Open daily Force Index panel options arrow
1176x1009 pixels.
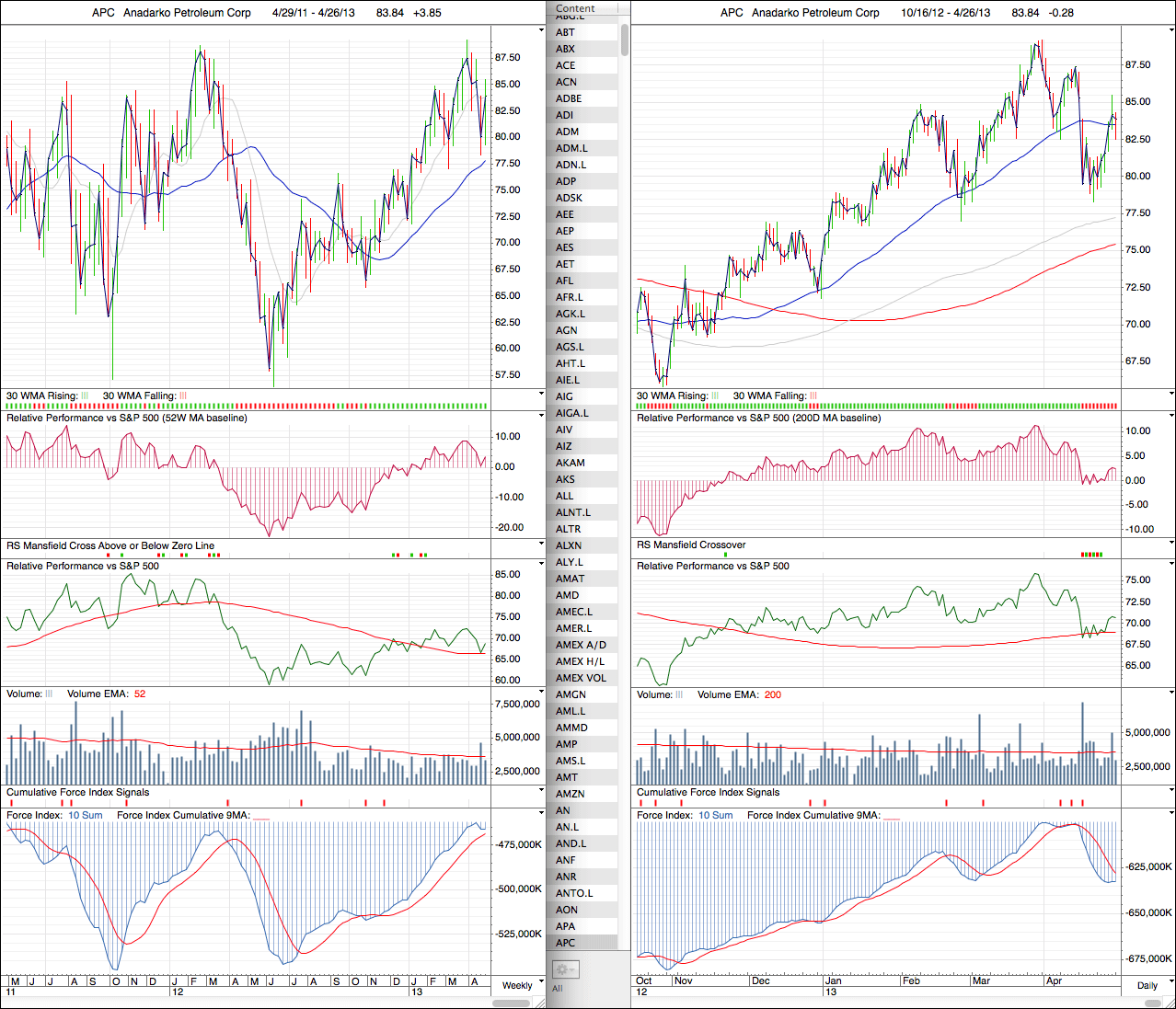[x=1171, y=814]
